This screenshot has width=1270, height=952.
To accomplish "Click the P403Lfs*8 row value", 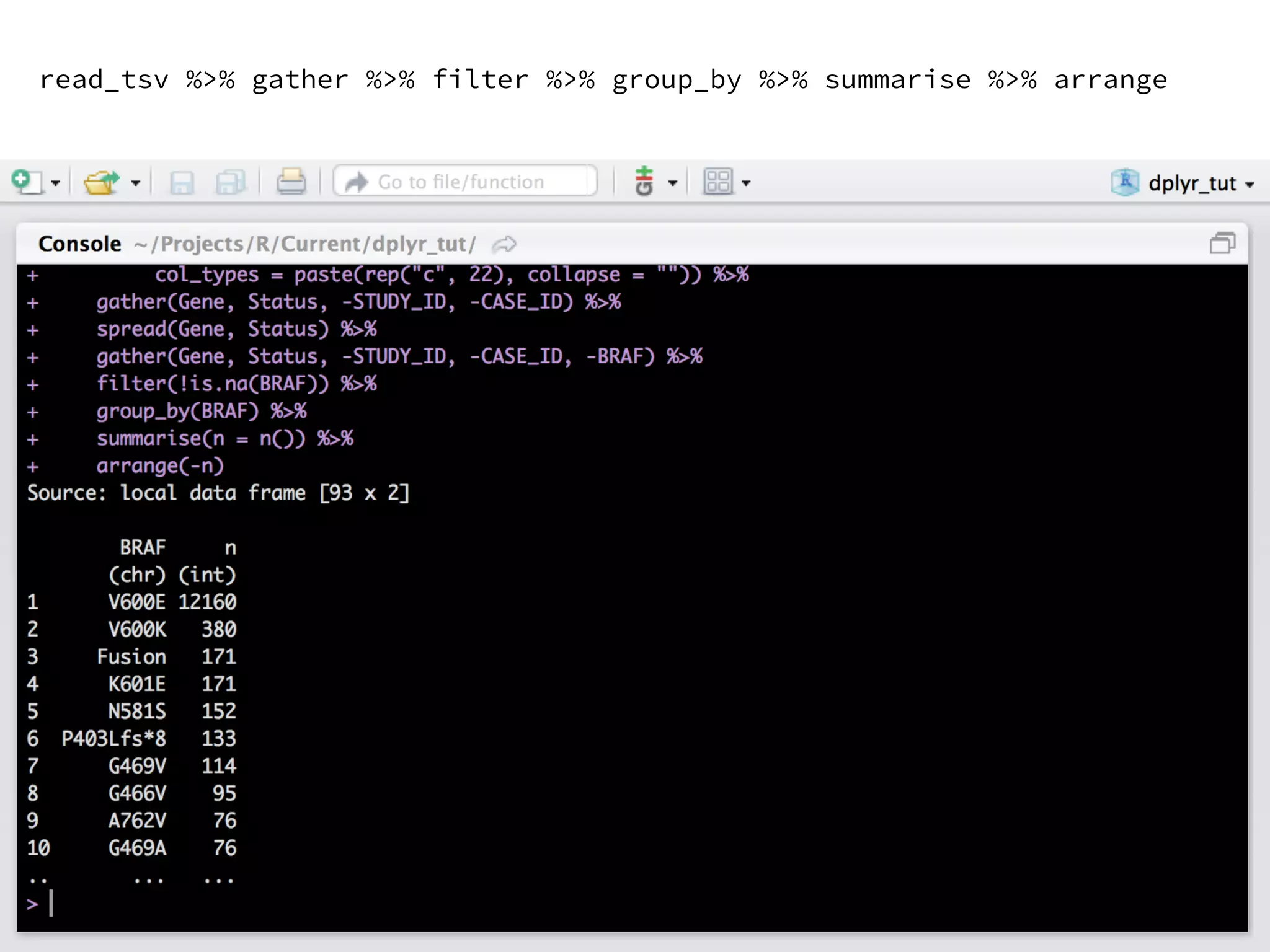I will [114, 738].
